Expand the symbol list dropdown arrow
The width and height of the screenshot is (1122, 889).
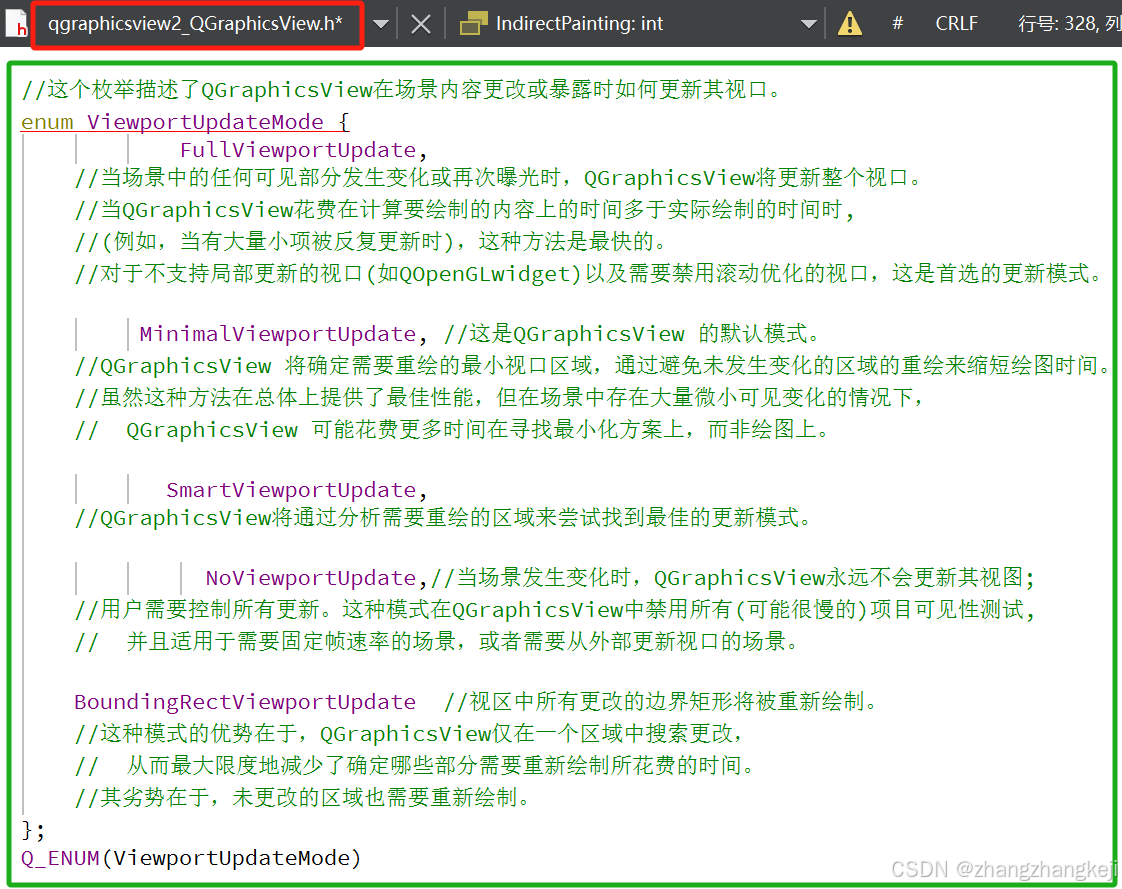(x=809, y=24)
